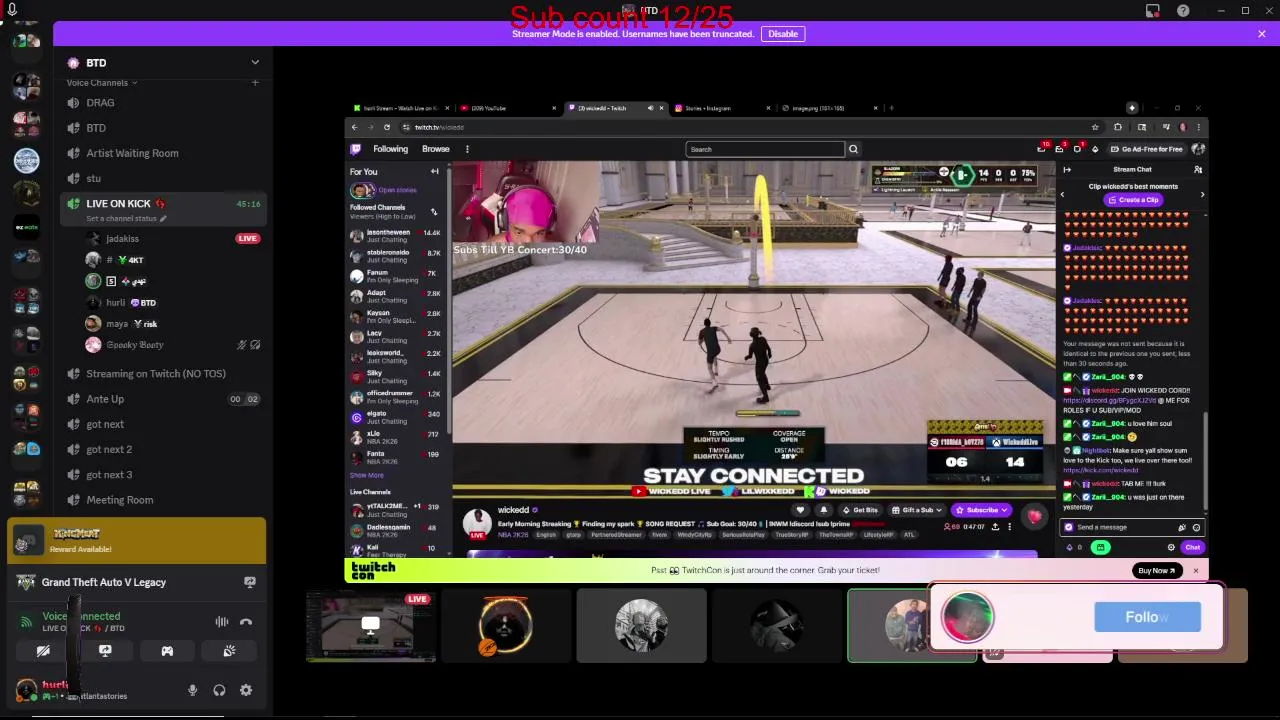This screenshot has height=720, width=1280.
Task: Go back in the browser
Action: click(x=354, y=127)
